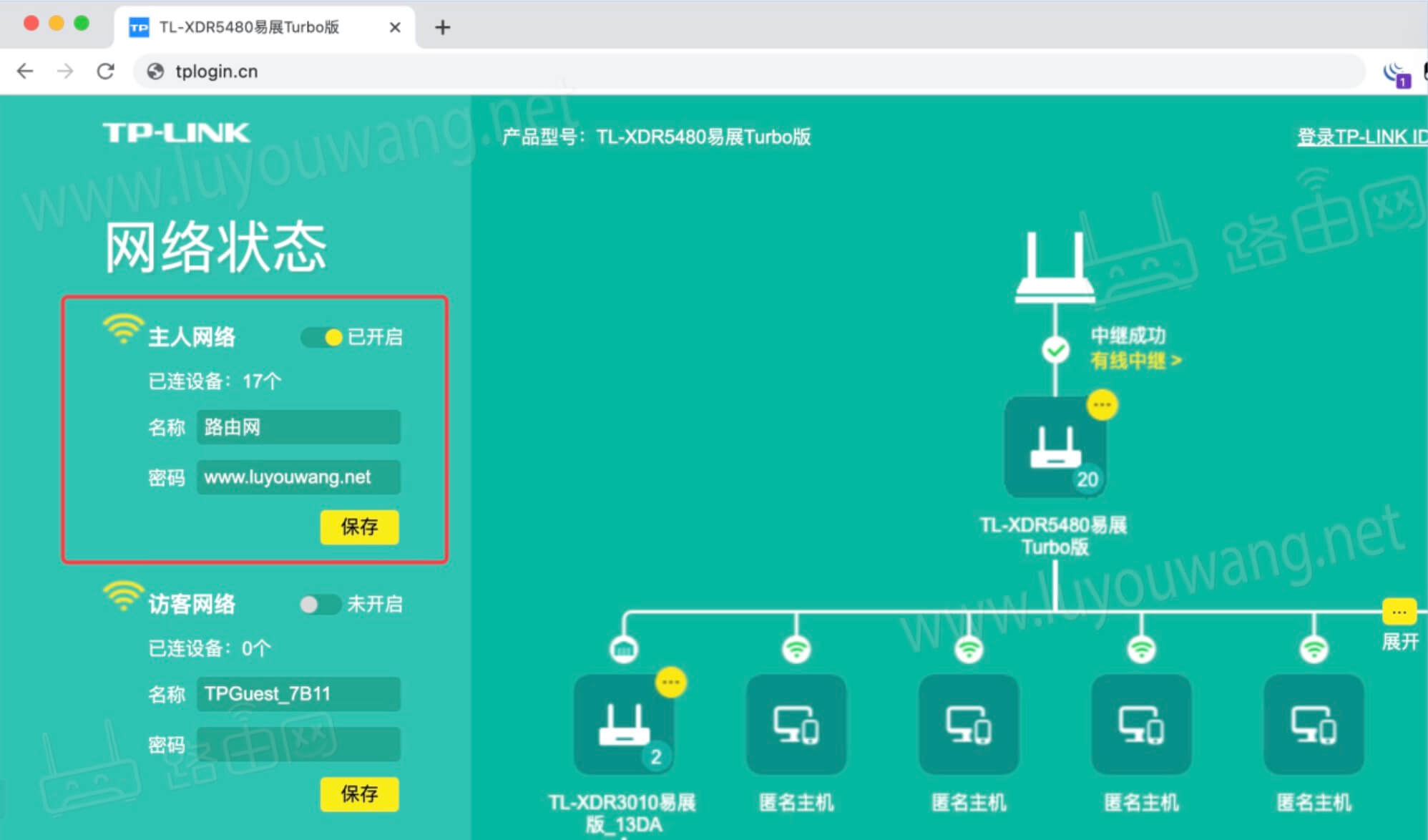1428x840 pixels.
Task: Enable the 访客网络 guest network toggle
Action: [x=320, y=604]
